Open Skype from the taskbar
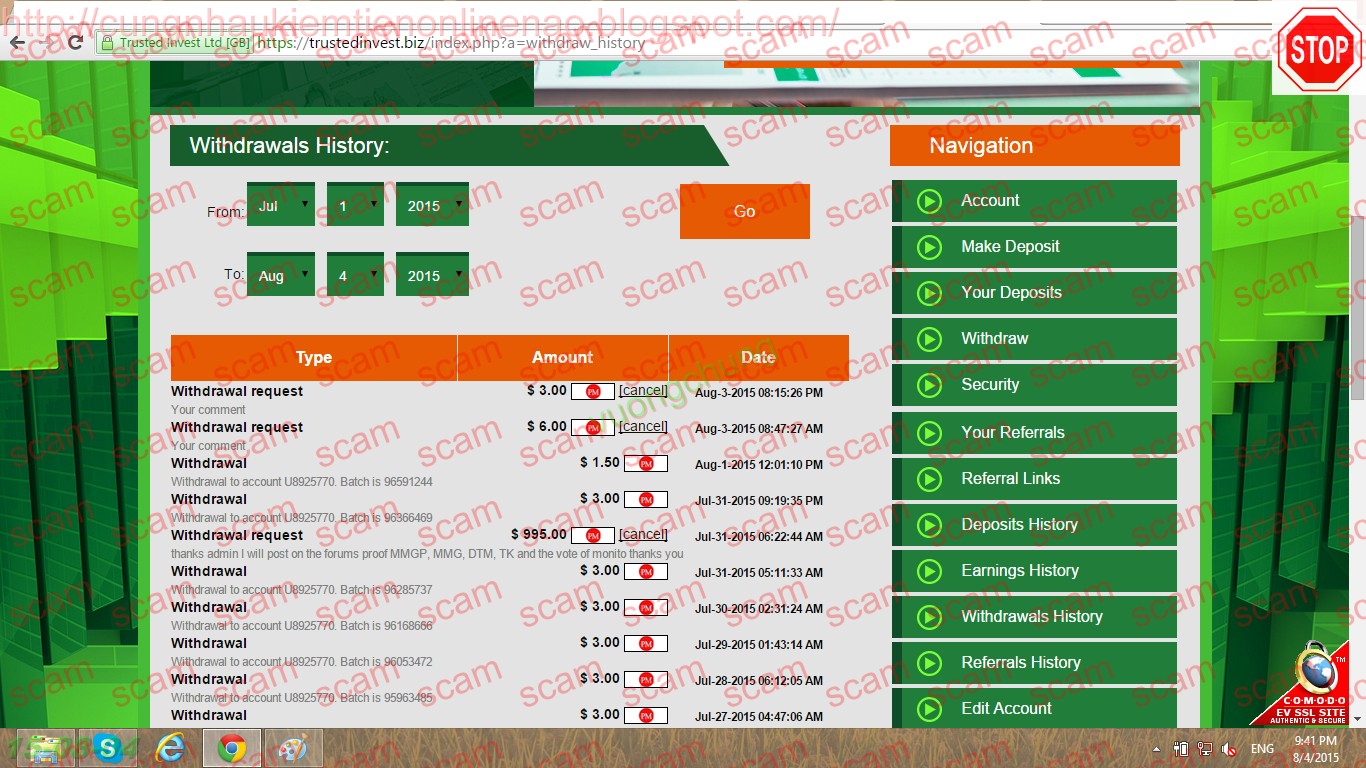This screenshot has height=768, width=1366. pos(107,748)
